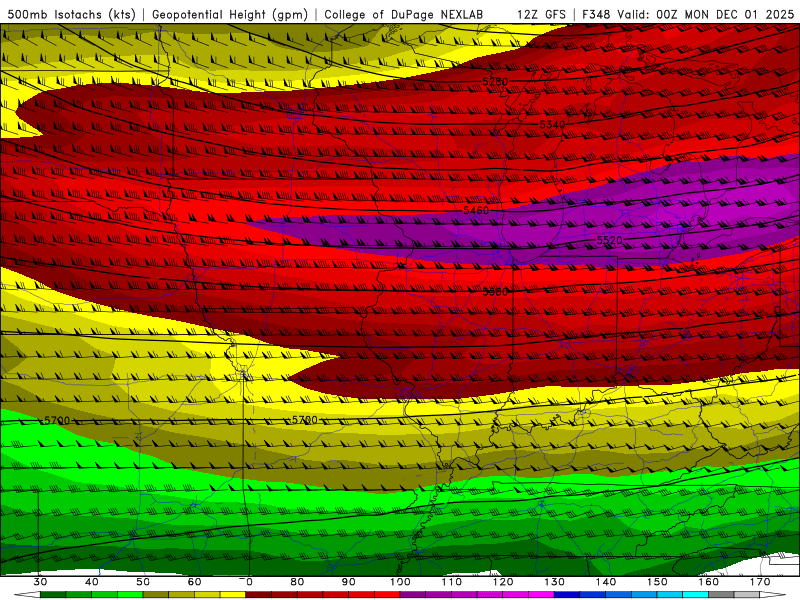This screenshot has width=800, height=600.
Task: Pick the purple 100-105 kt legend swatch
Action: (413, 595)
